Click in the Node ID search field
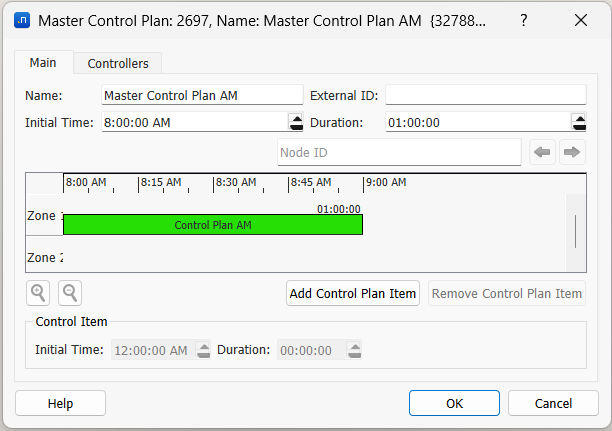 click(x=398, y=152)
